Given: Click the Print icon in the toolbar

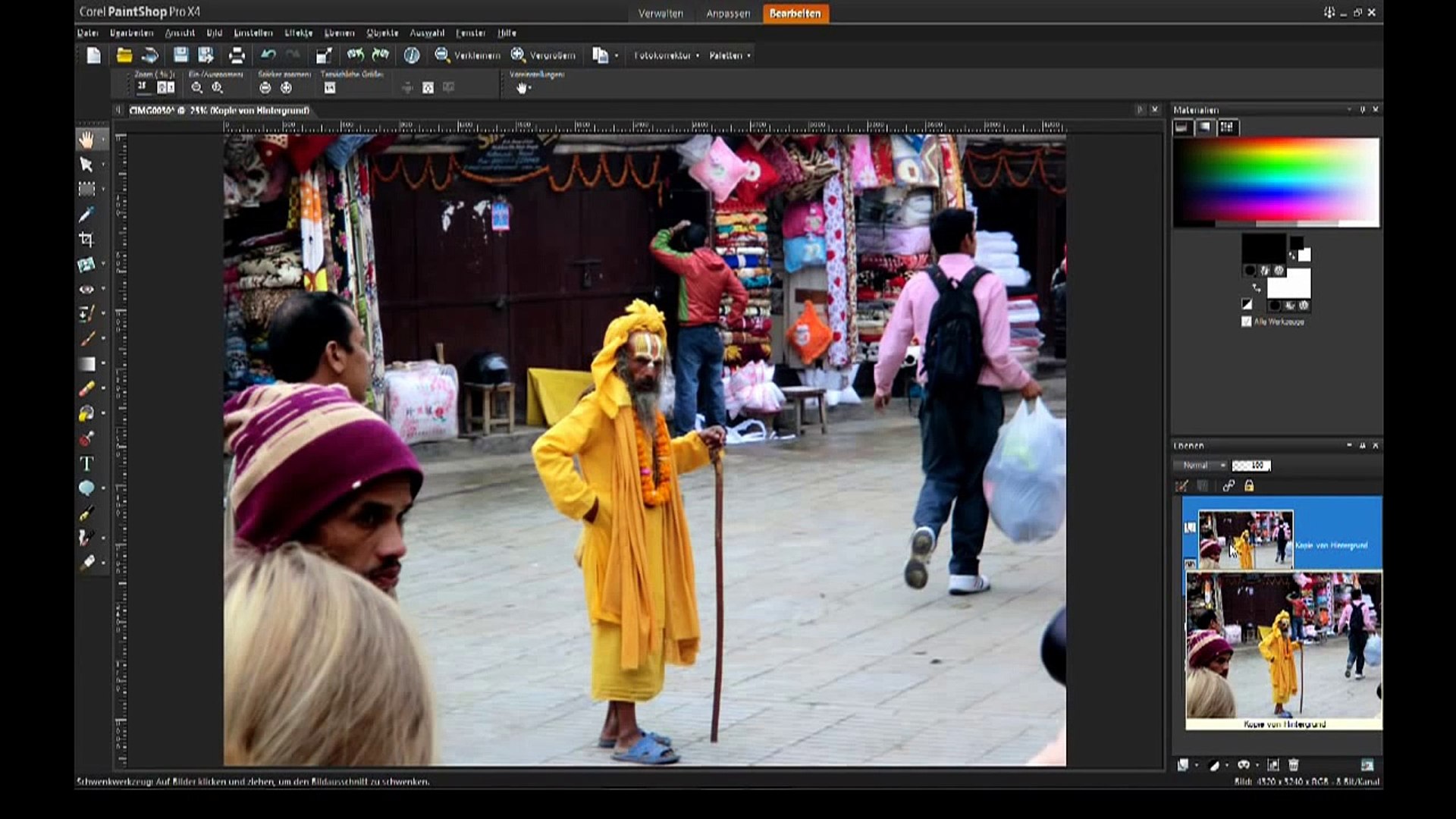Looking at the screenshot, I should click(x=237, y=55).
